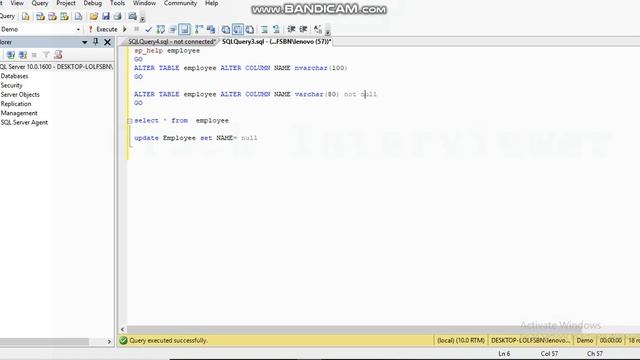Click 'Query executed successfully.' status text

[x=168, y=340]
